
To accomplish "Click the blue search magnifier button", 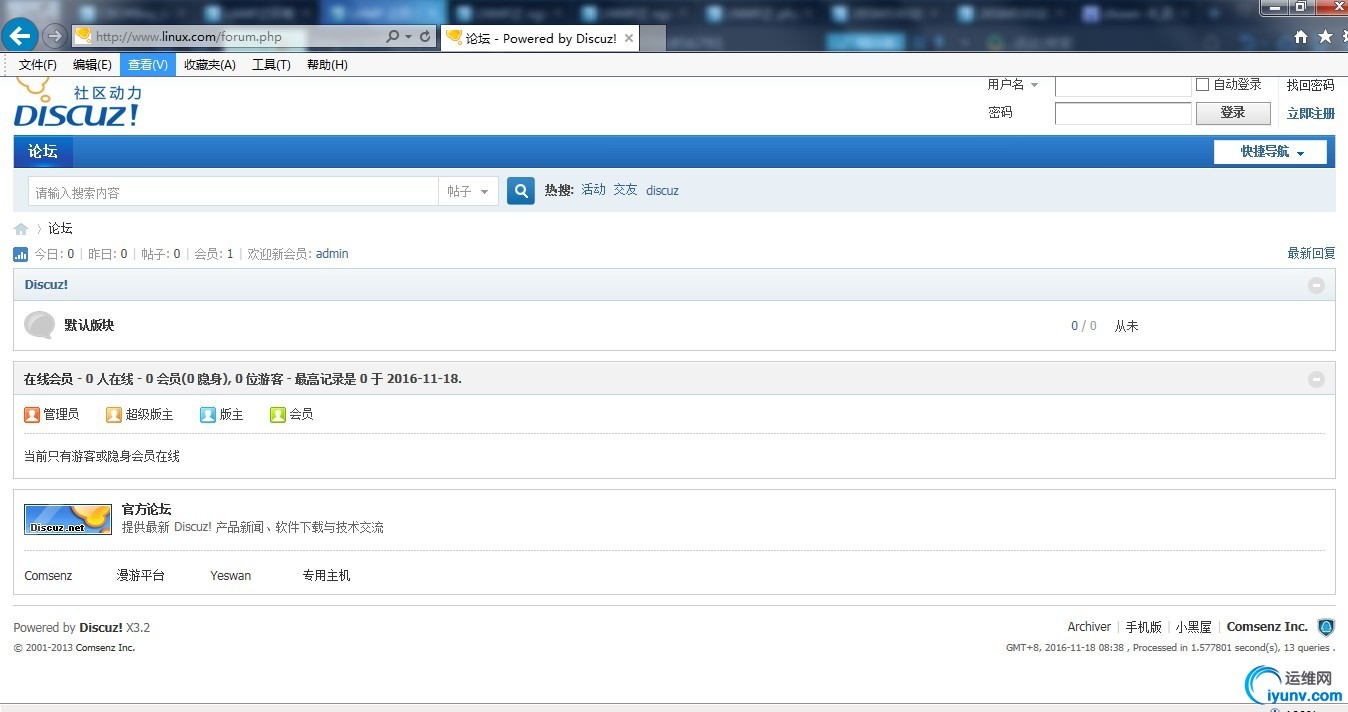I will [521, 191].
